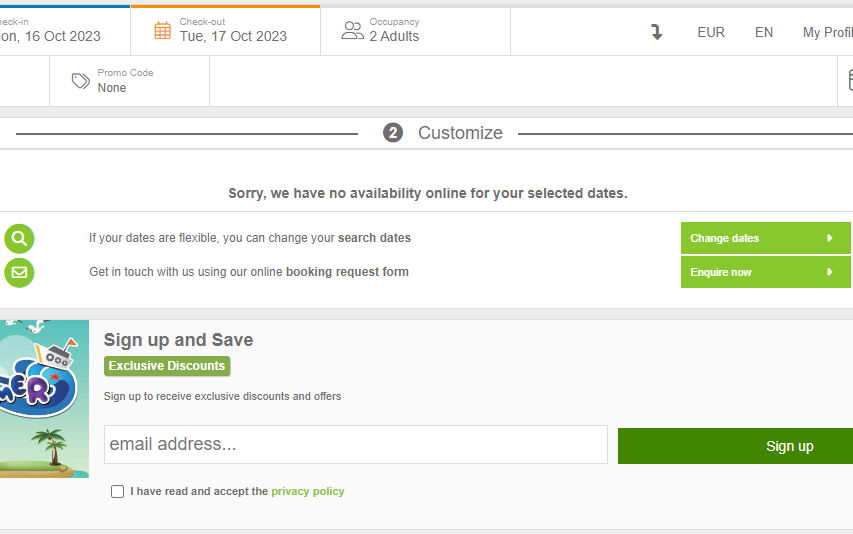Screen dimensions: 853x534
Task: Click the down-turn arrow icon beside EUR
Action: (657, 32)
